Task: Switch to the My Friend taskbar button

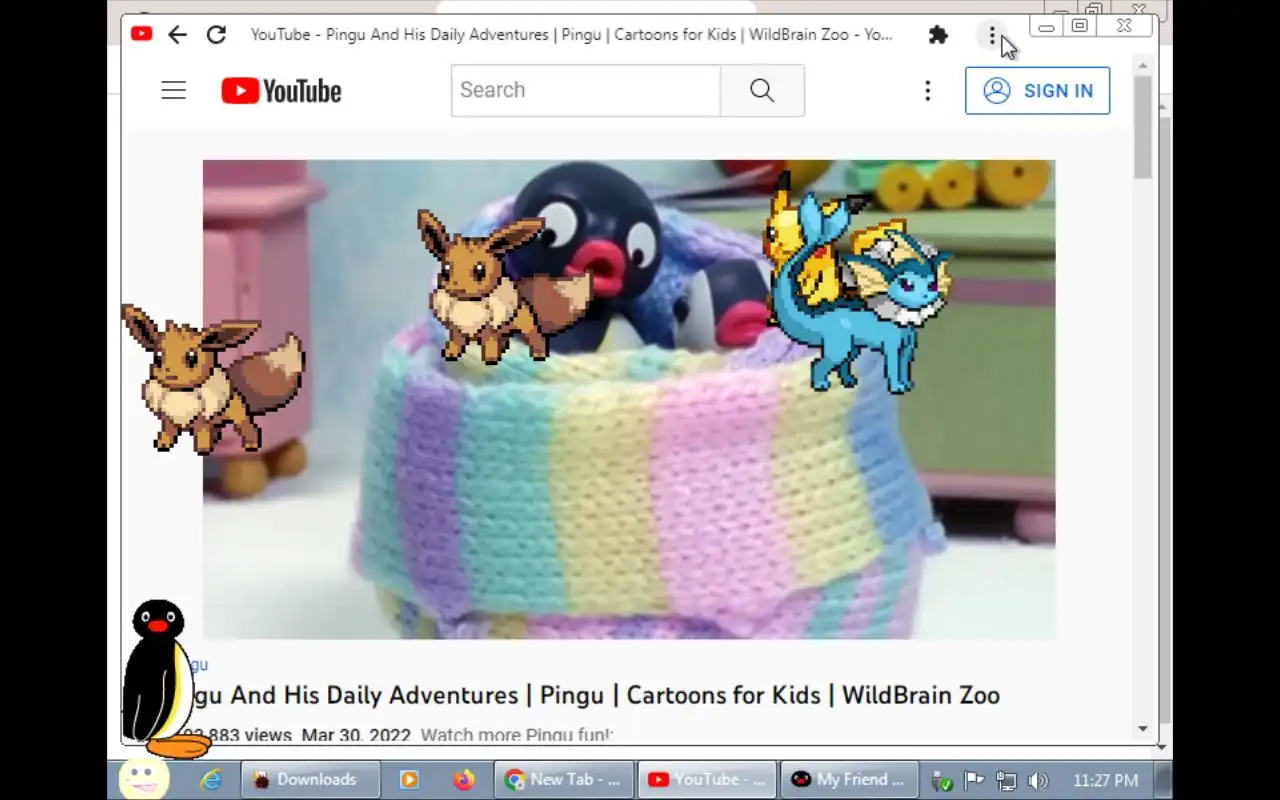Action: coord(849,780)
